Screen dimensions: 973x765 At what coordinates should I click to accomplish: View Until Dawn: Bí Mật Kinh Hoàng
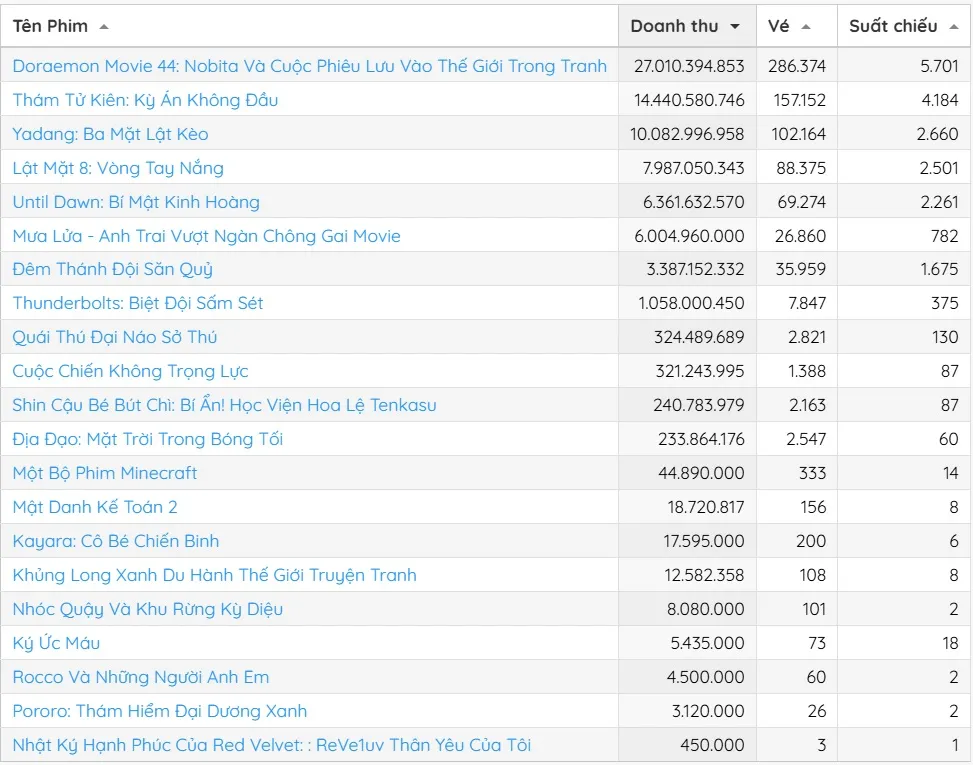[x=136, y=202]
